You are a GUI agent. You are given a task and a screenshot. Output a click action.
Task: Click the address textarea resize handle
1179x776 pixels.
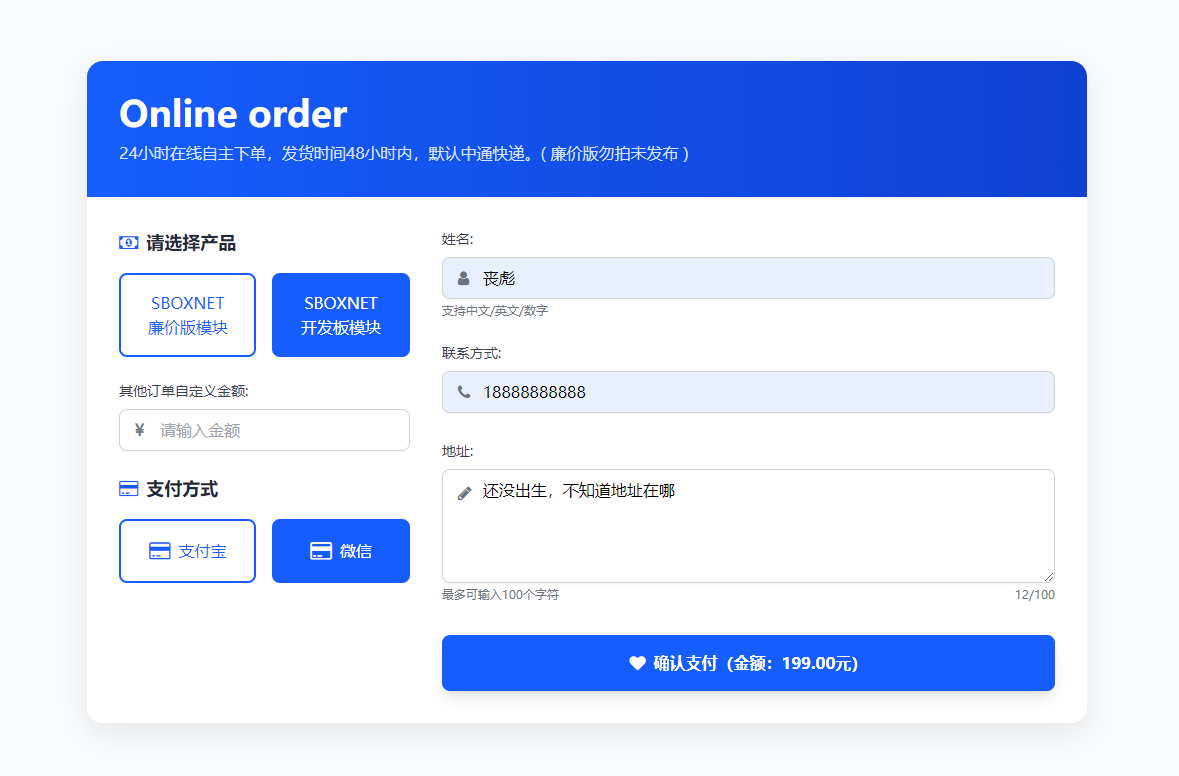1049,577
